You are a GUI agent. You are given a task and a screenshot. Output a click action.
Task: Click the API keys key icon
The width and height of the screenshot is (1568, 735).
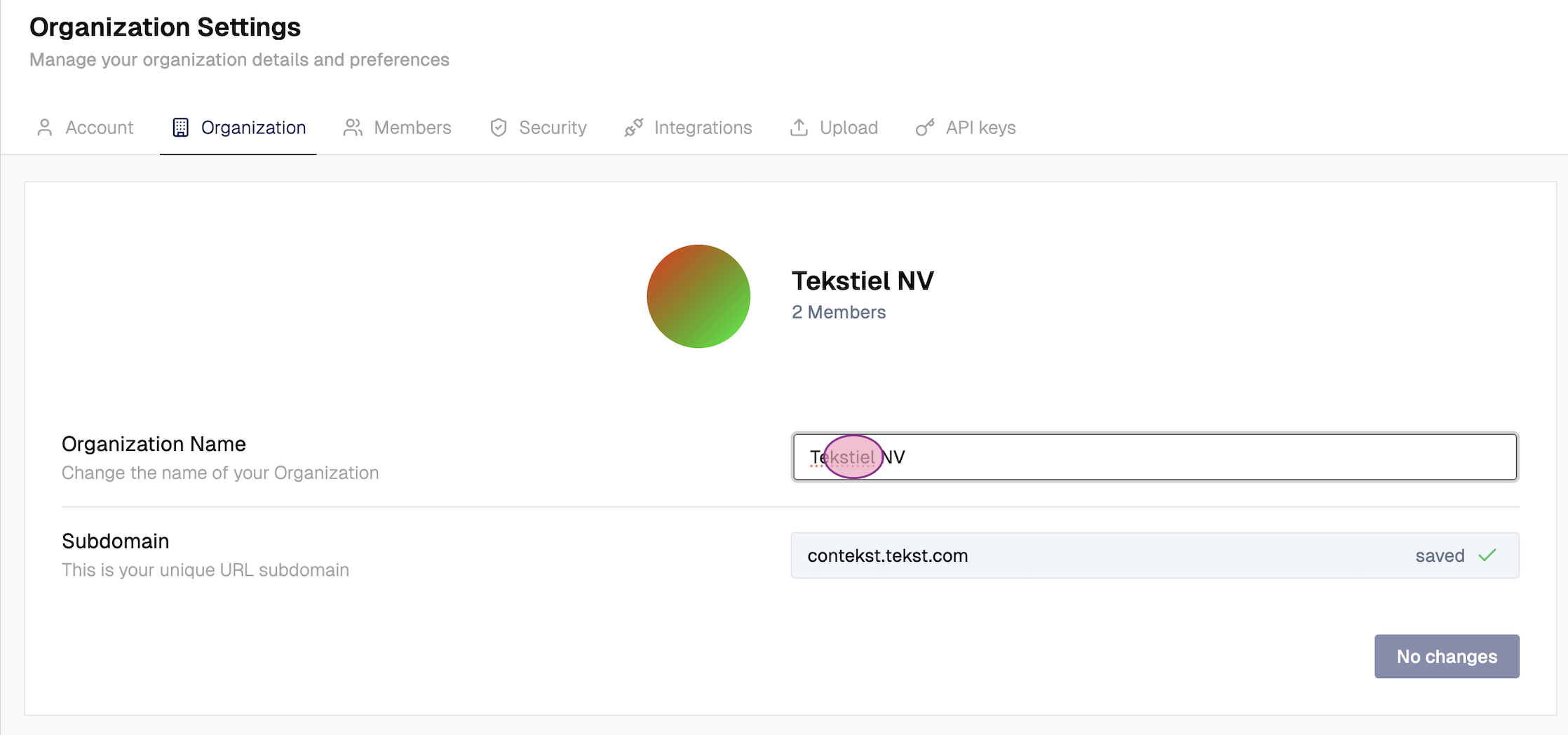tap(925, 128)
